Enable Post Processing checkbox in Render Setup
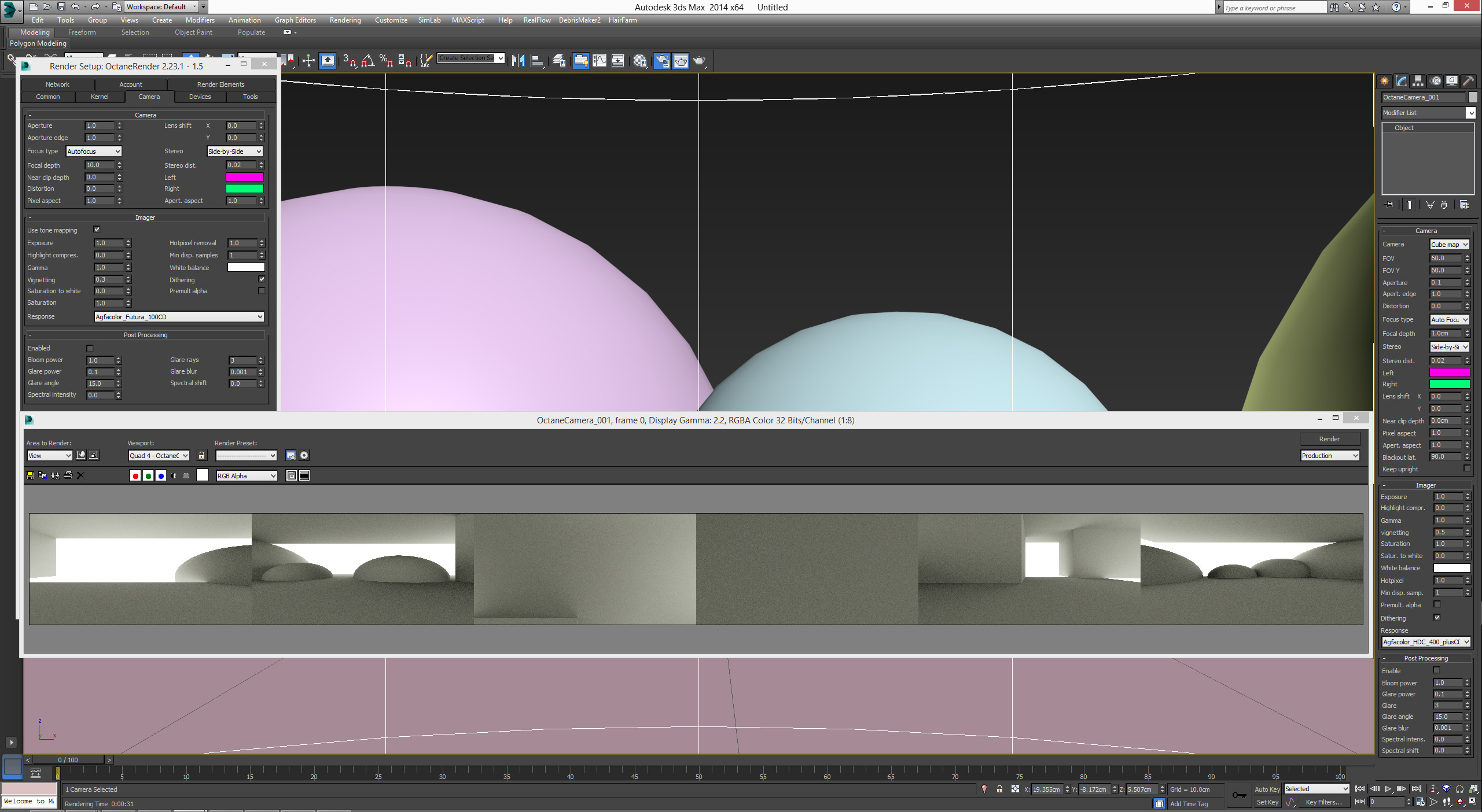 click(90, 348)
